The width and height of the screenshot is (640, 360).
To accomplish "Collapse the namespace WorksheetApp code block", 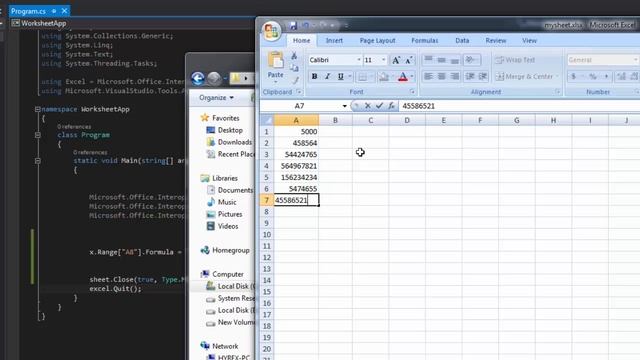I will [37, 109].
